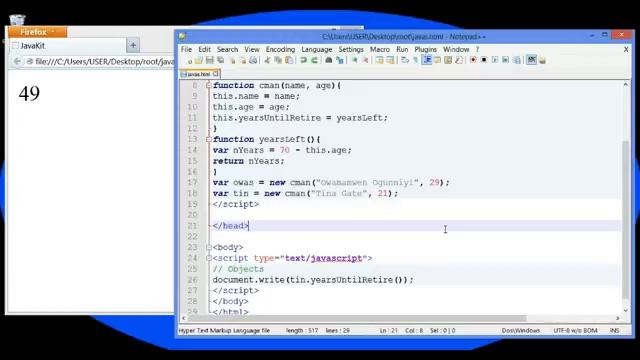Open the Settings menu
Screen dimensions: 640x360
(351, 49)
